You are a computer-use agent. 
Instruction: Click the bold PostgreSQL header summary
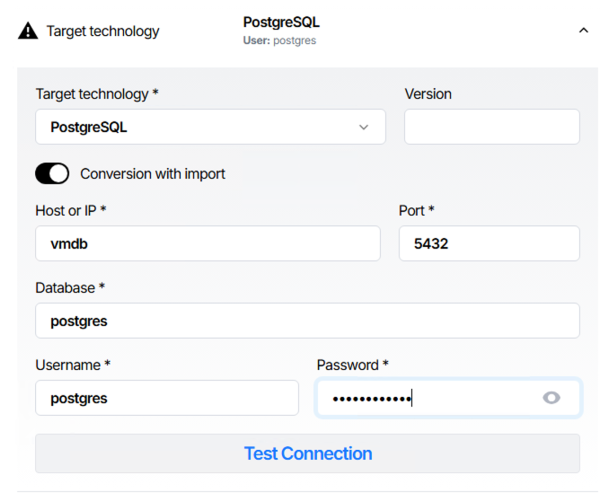pos(281,22)
